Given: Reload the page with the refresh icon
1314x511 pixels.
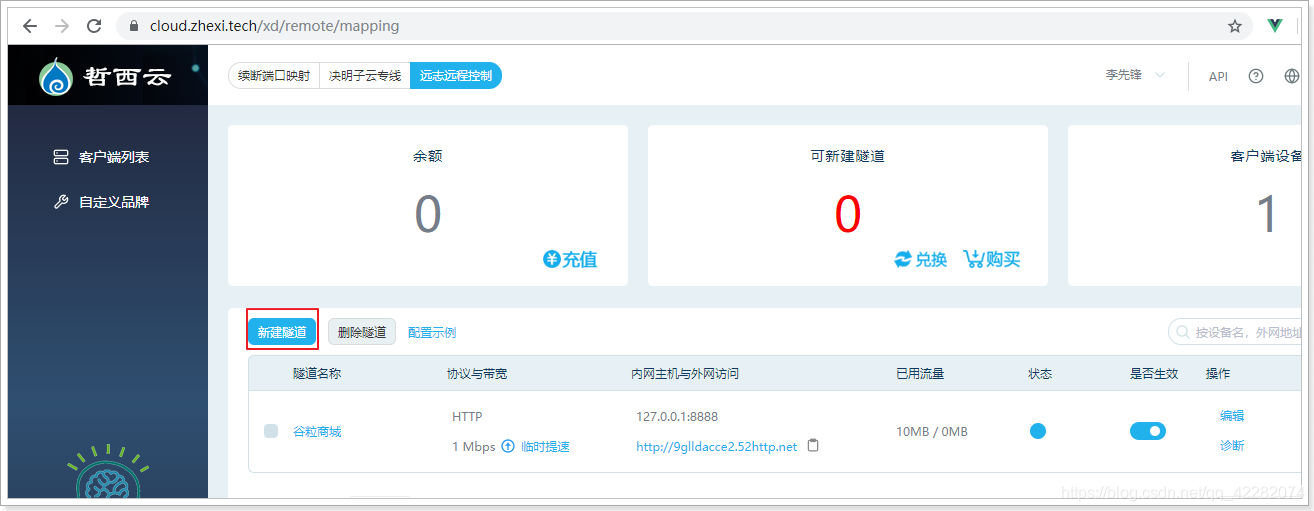Looking at the screenshot, I should pos(94,26).
